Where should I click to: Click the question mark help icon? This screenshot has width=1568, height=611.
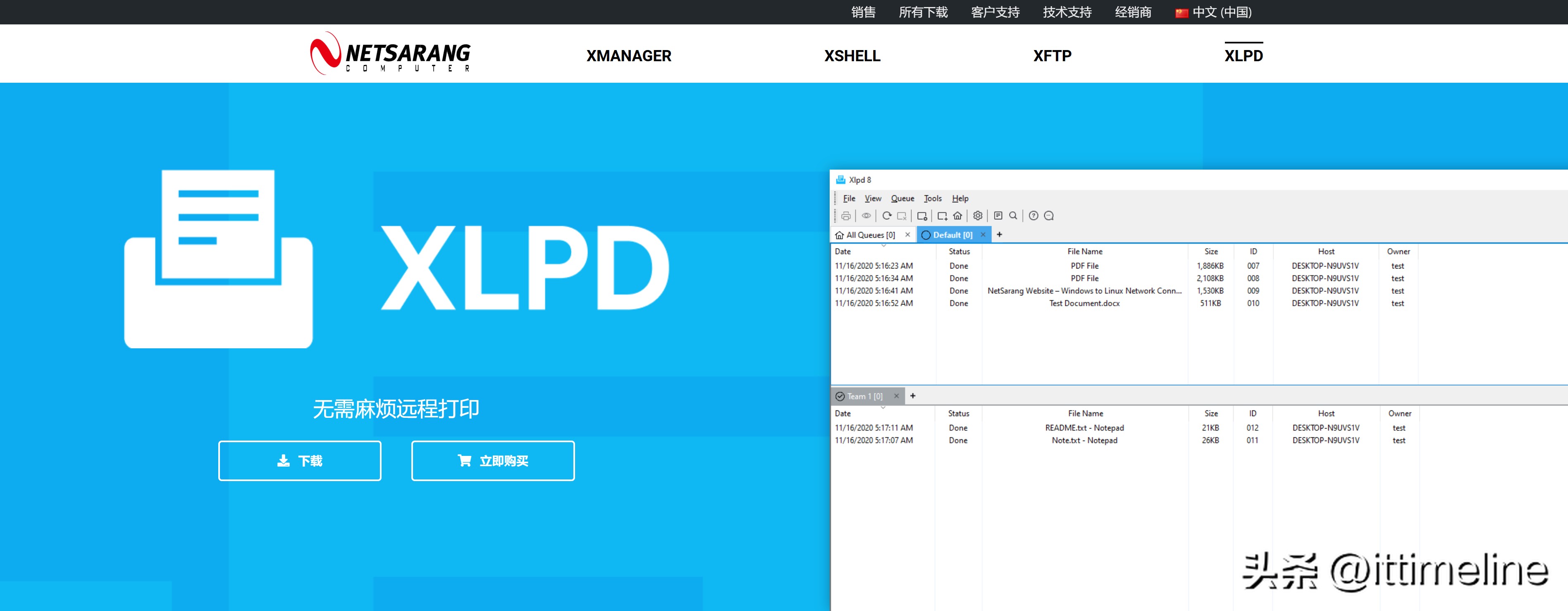[x=1033, y=216]
